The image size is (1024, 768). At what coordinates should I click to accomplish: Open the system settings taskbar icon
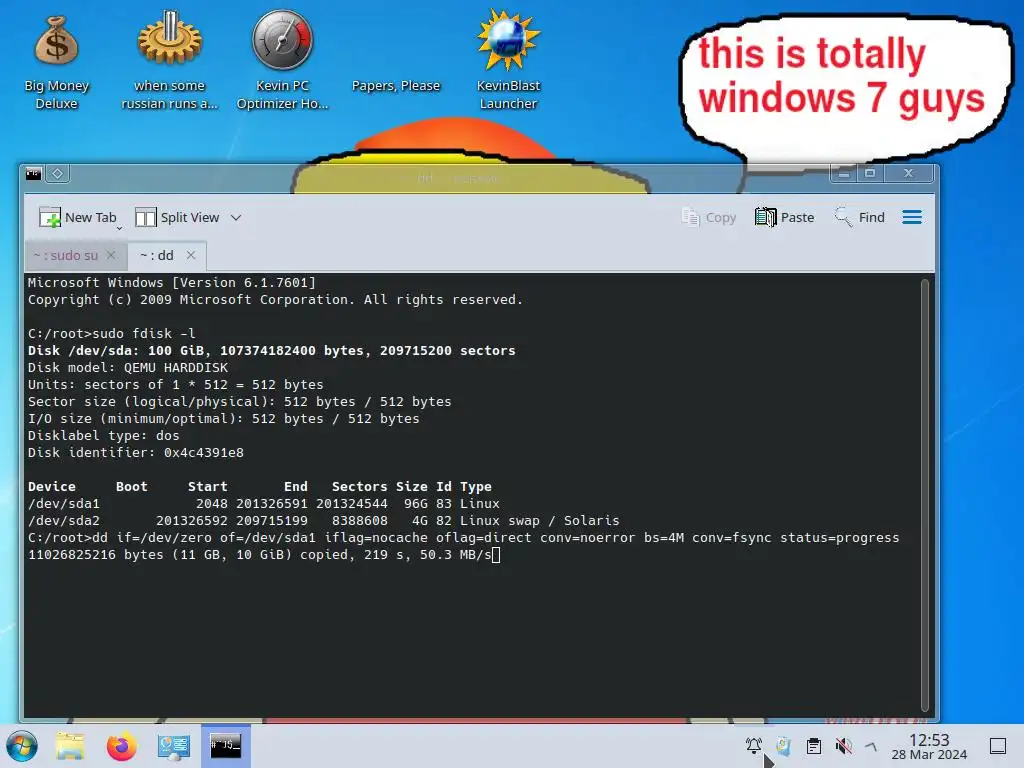[173, 746]
